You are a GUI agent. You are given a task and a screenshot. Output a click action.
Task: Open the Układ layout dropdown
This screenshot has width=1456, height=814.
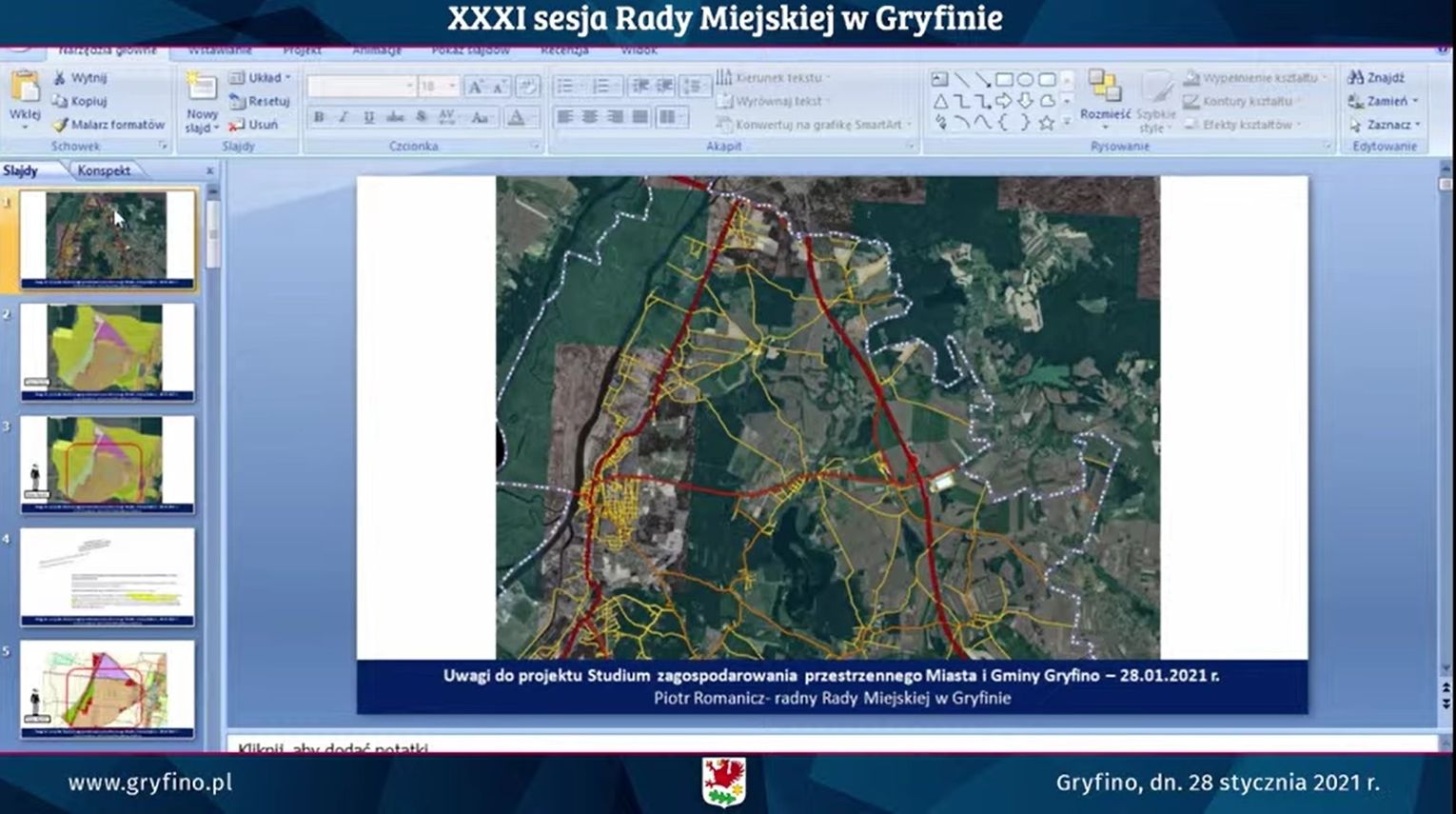click(261, 77)
